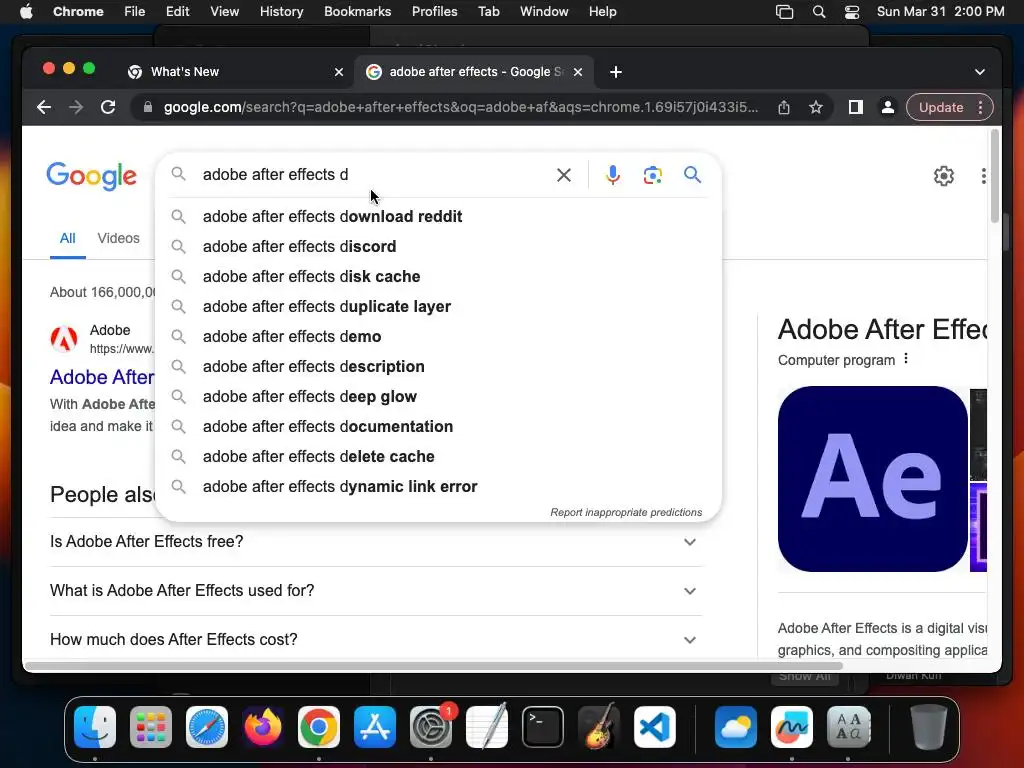The width and height of the screenshot is (1024, 768).
Task: Start voice search with microphone icon
Action: coord(613,175)
